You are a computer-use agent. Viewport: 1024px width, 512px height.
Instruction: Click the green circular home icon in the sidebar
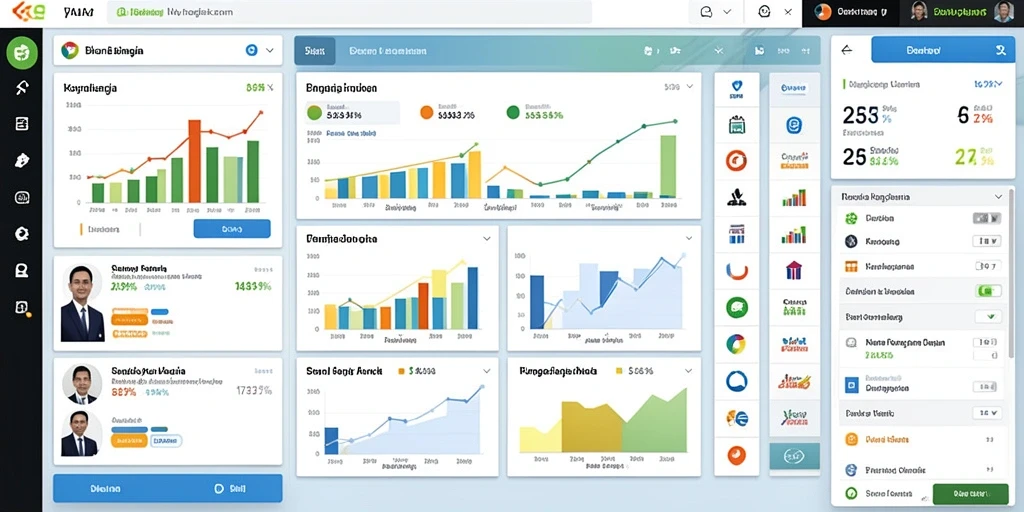(22, 53)
